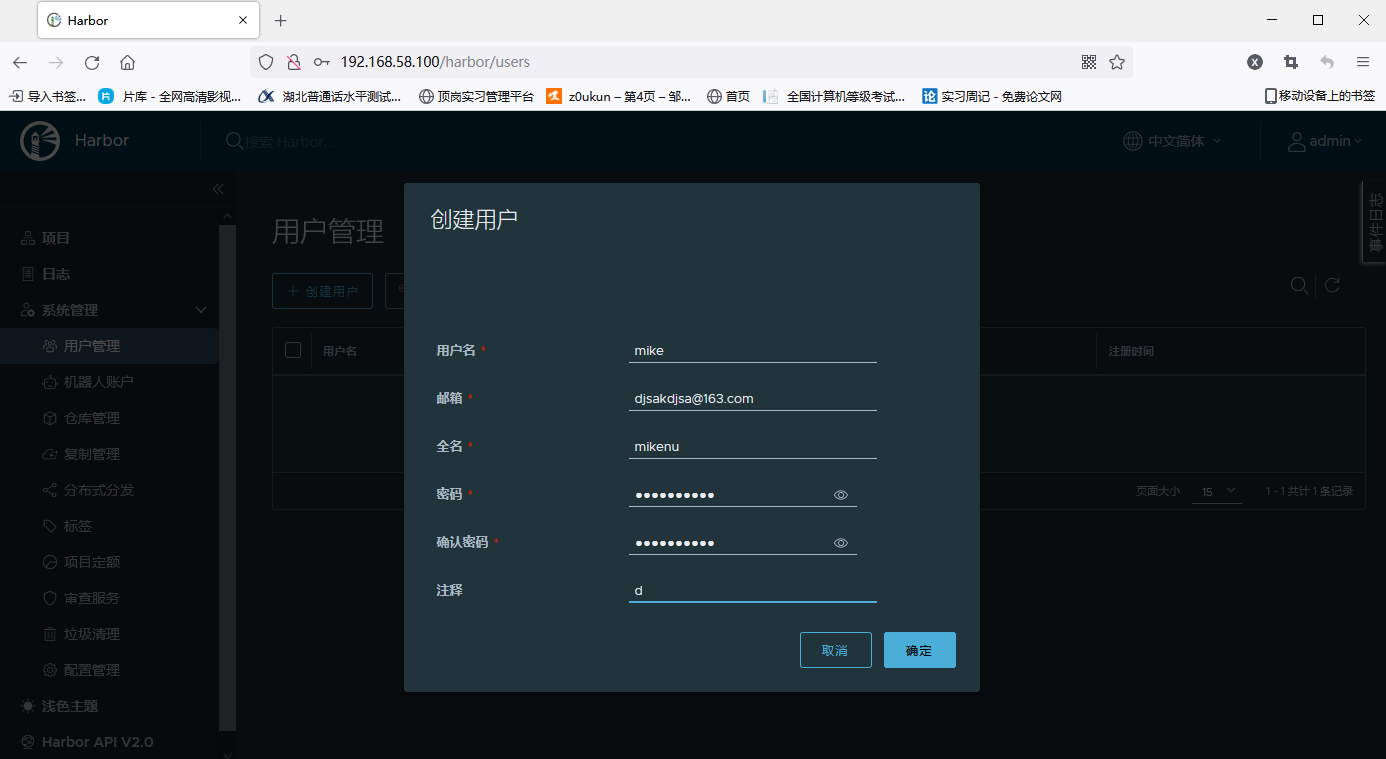
Task: Show the 密码 field password text
Action: pos(840,494)
